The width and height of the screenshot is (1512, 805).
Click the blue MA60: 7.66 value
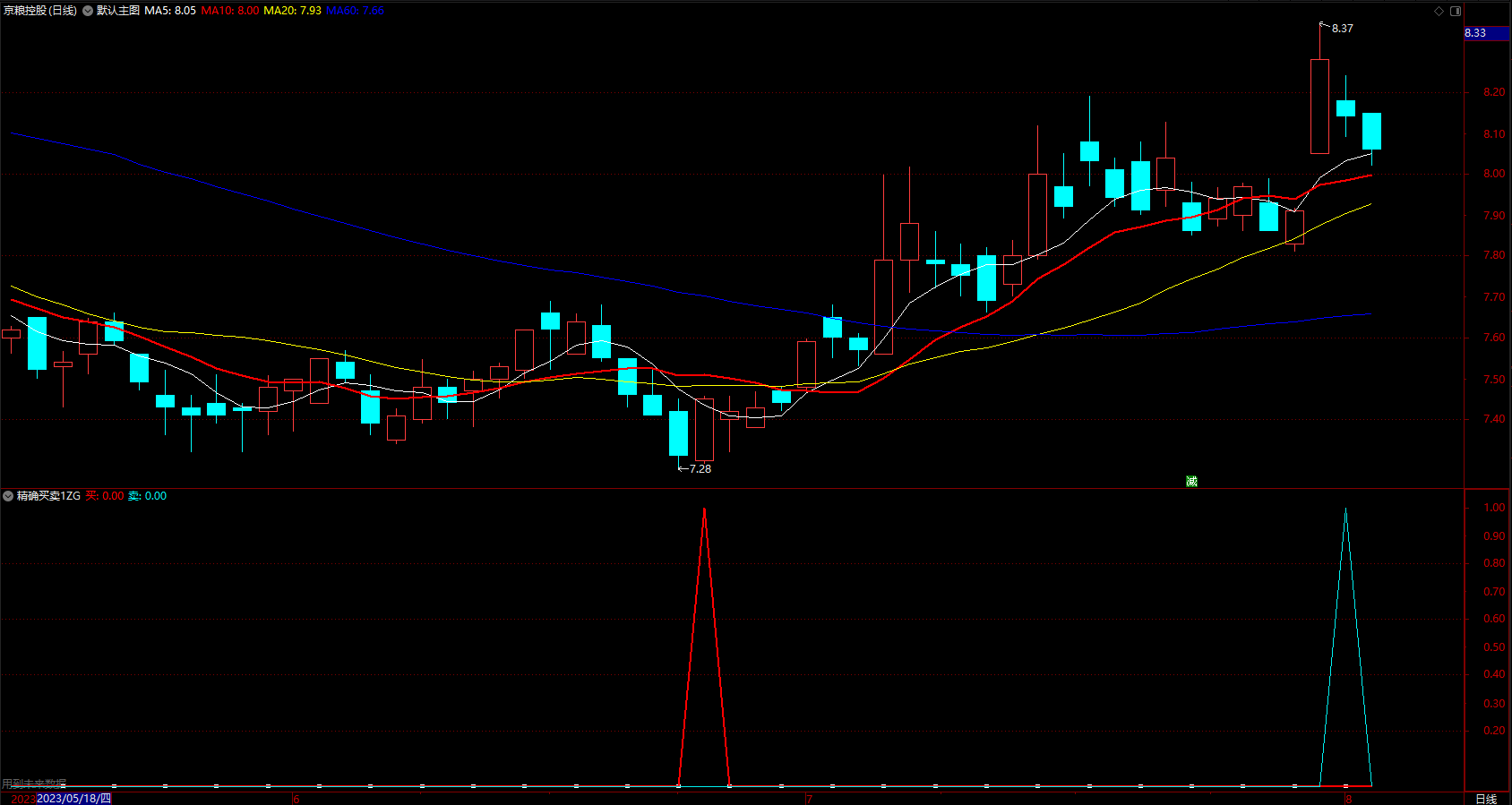coord(355,11)
